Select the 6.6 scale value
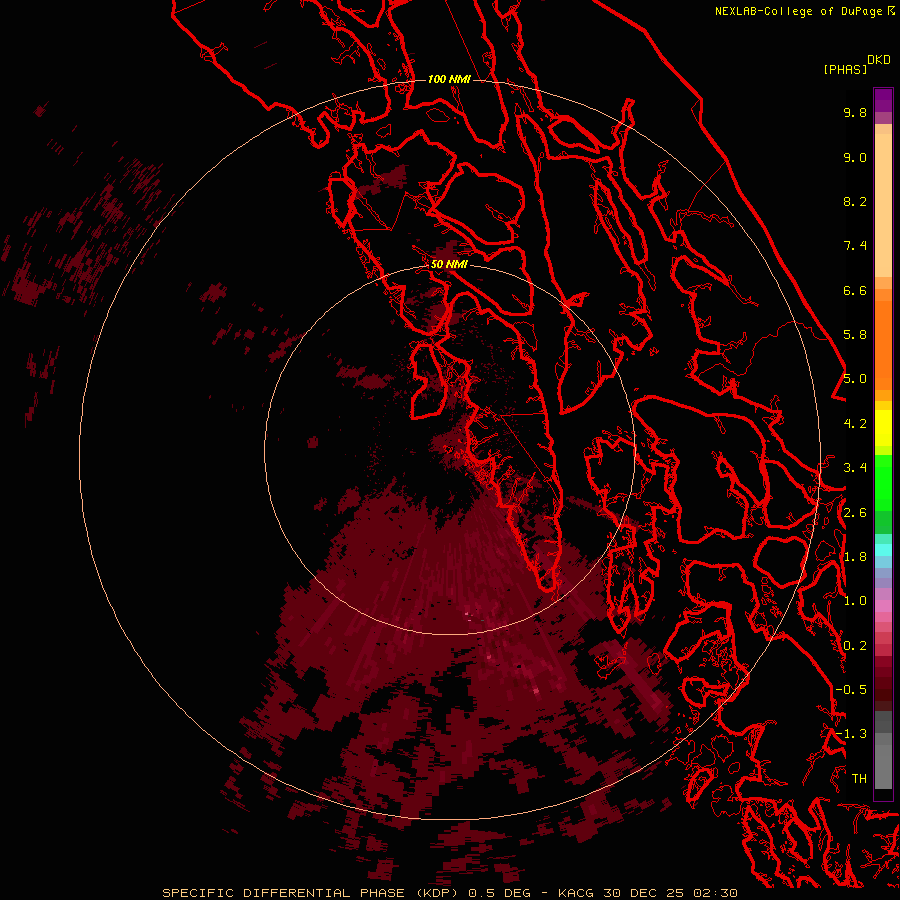Screen dimensions: 900x900 (x=855, y=290)
